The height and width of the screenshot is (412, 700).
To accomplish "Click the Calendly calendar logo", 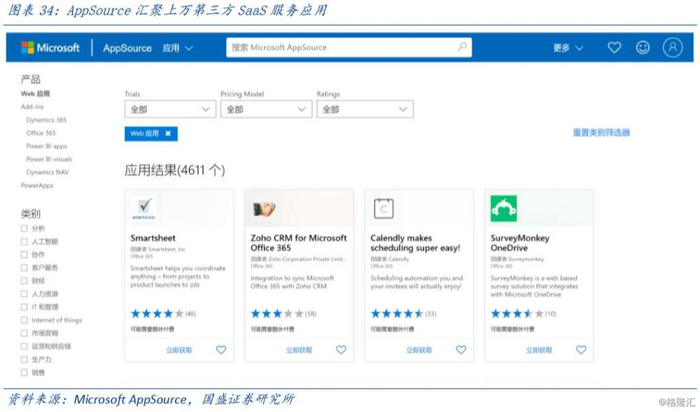I will (383, 208).
